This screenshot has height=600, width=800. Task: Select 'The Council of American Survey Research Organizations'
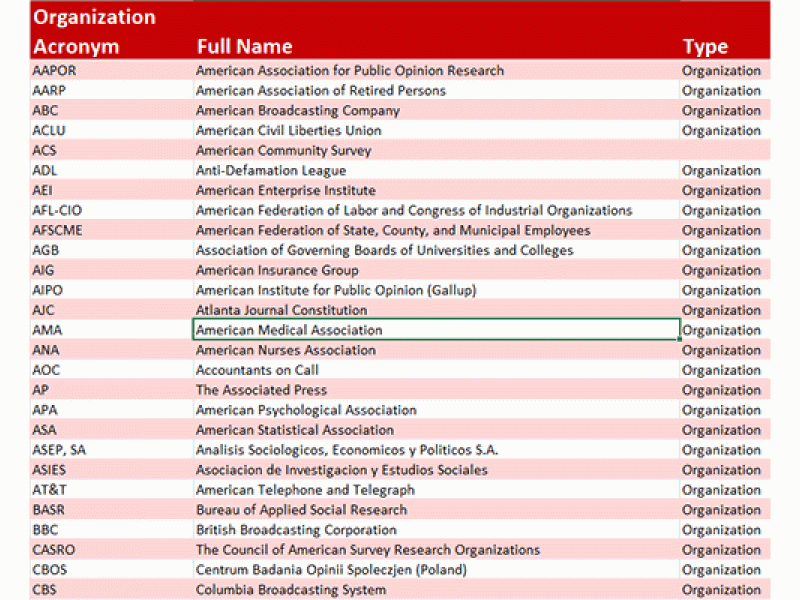tap(436, 549)
